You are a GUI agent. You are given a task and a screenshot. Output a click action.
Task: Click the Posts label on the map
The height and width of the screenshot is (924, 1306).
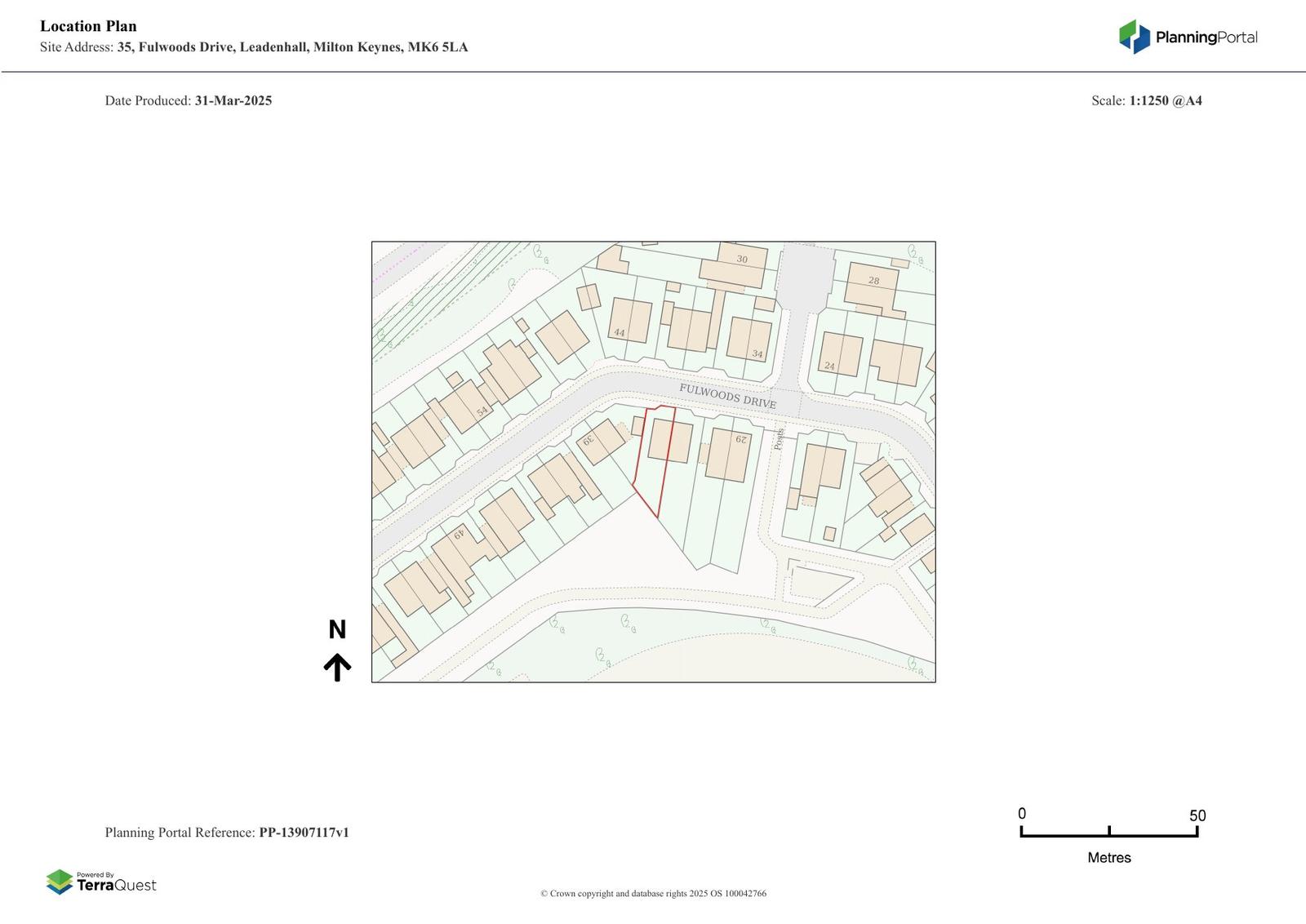pyautogui.click(x=779, y=438)
